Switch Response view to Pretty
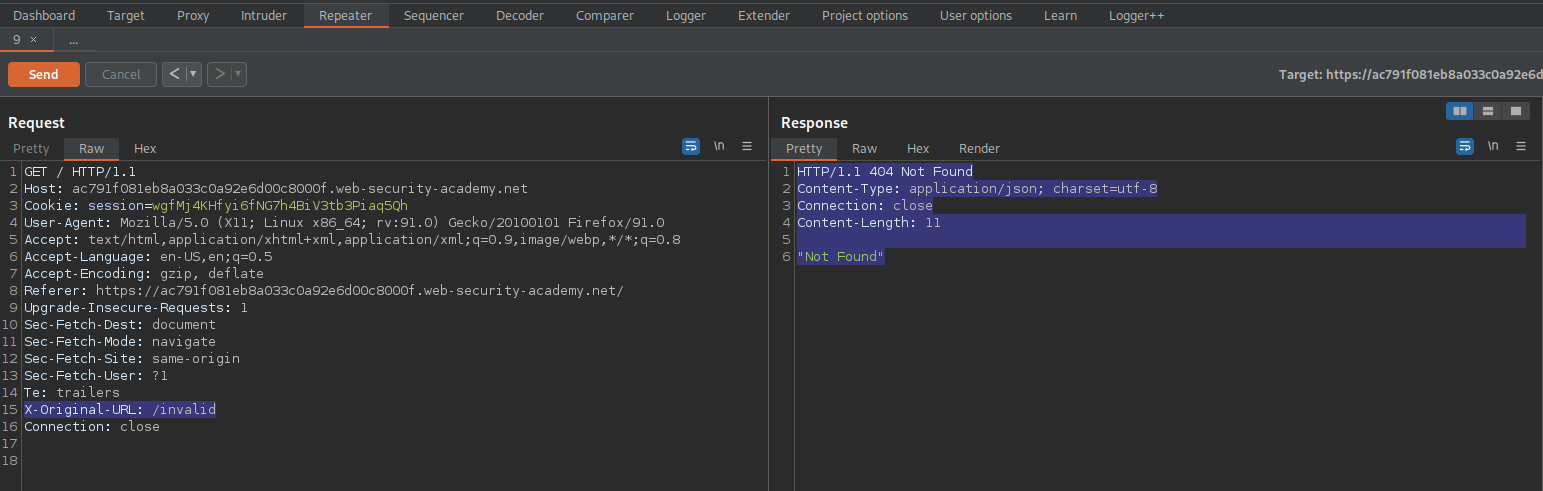This screenshot has width=1543, height=491. [x=804, y=148]
